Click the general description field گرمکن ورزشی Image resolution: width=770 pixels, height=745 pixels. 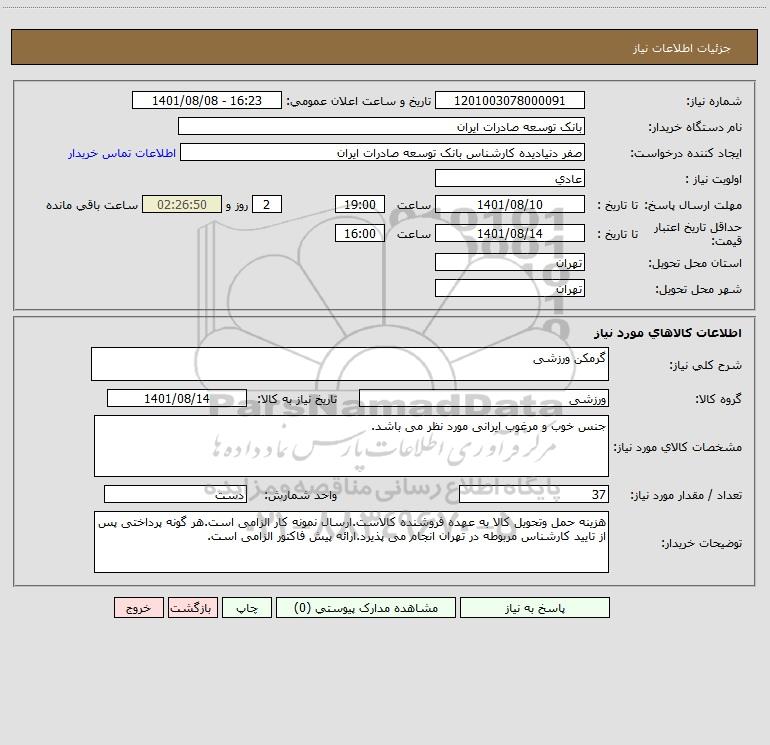click(350, 364)
